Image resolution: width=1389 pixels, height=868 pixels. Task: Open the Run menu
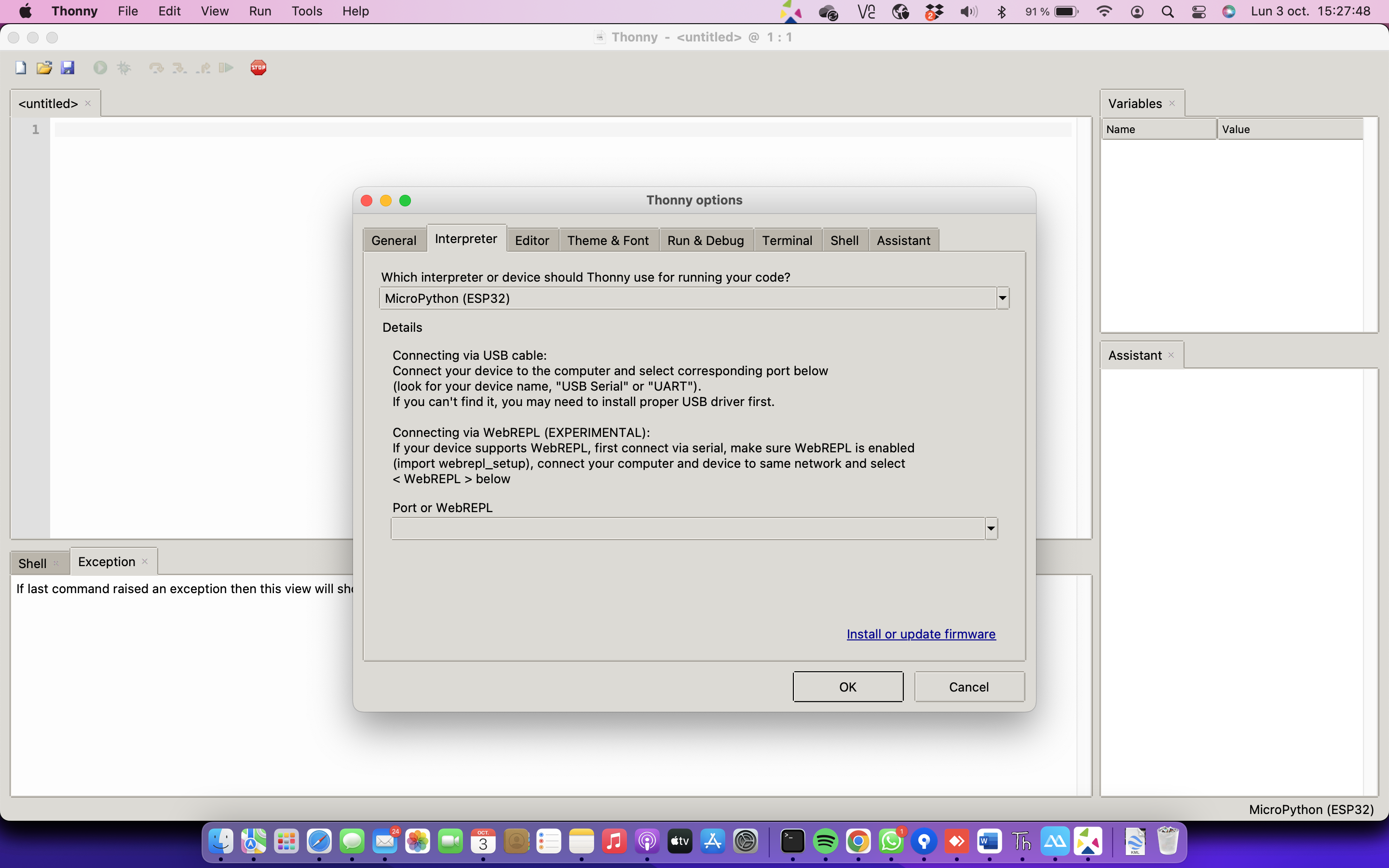[260, 12]
